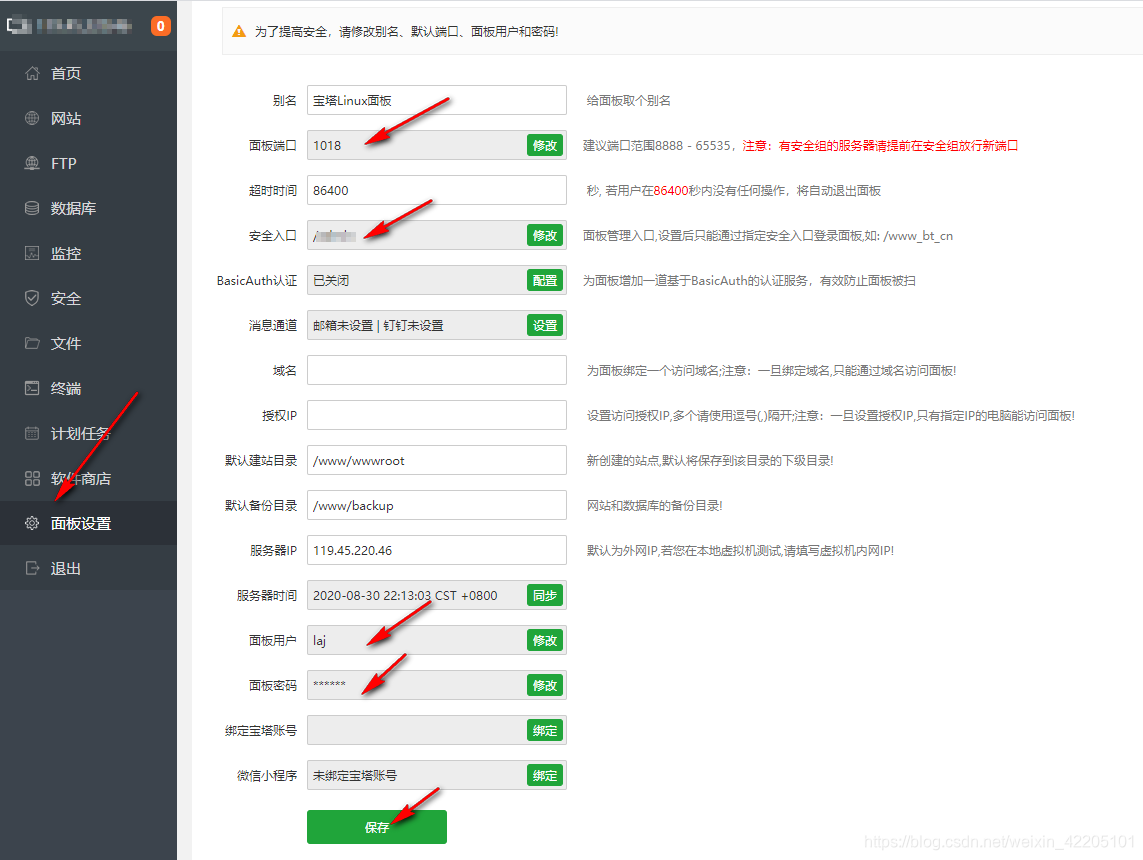Click 同步 to sync server time
Viewport: 1143px width, 860px height.
544,595
